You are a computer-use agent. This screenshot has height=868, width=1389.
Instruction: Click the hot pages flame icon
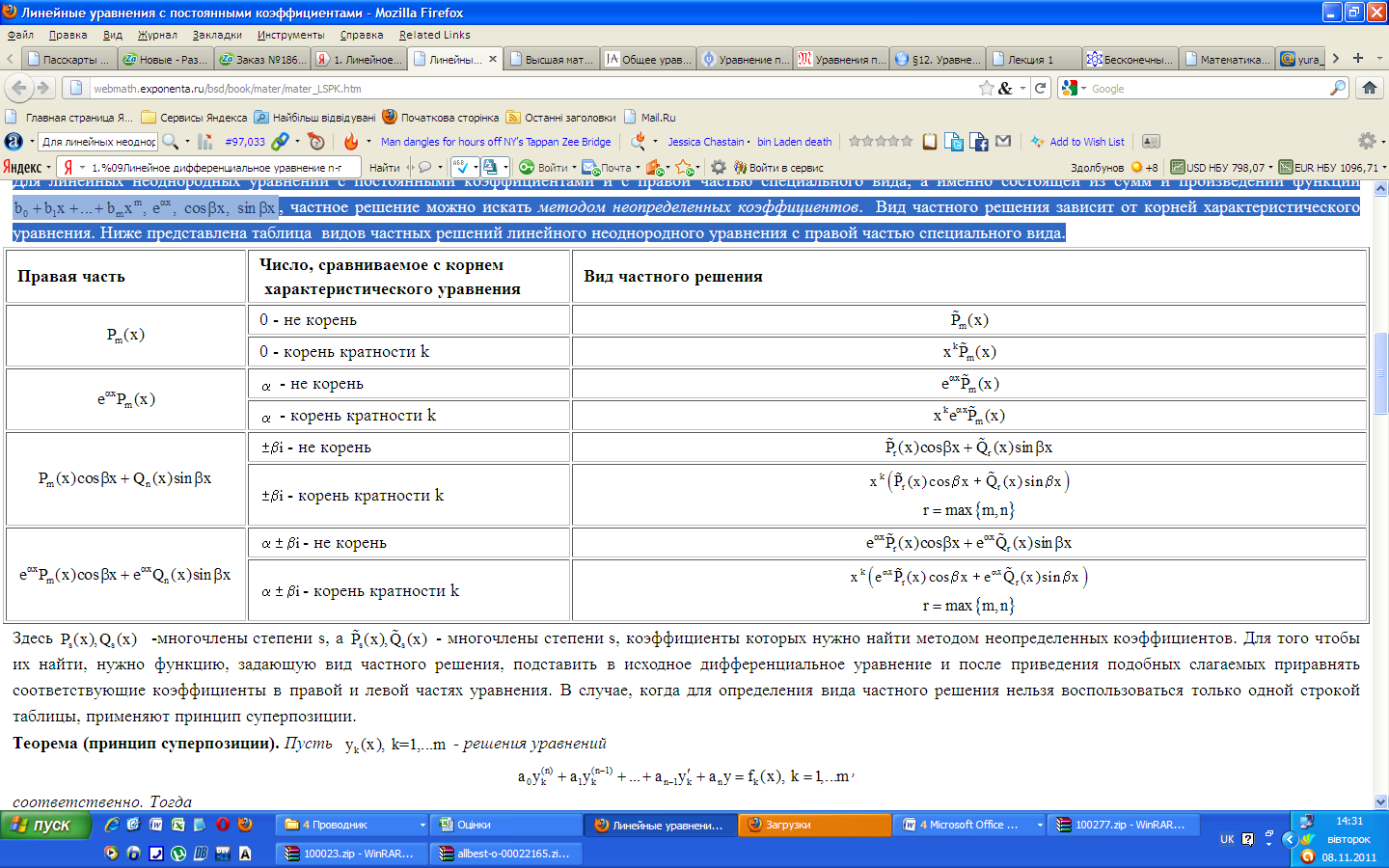click(351, 142)
